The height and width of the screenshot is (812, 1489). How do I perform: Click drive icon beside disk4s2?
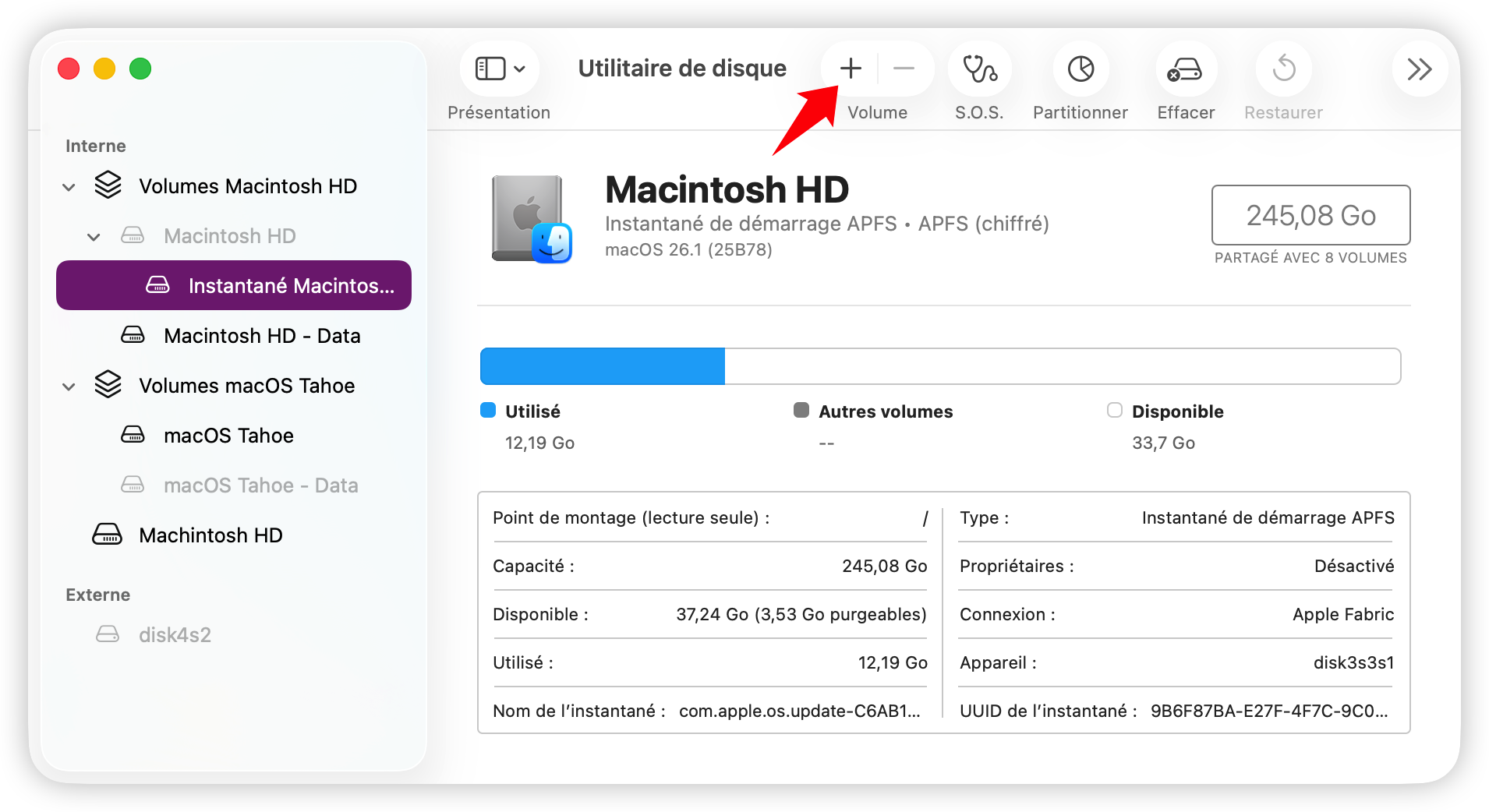coord(108,634)
